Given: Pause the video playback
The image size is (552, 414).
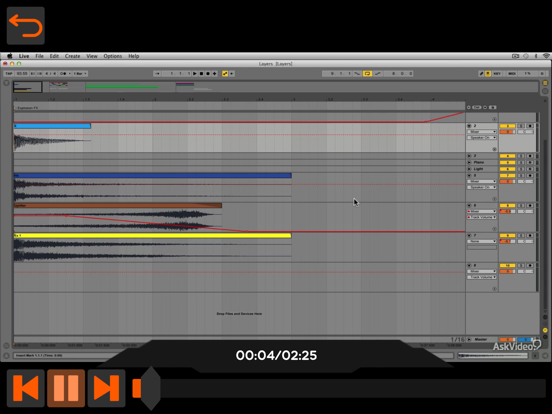Looking at the screenshot, I should [x=66, y=388].
